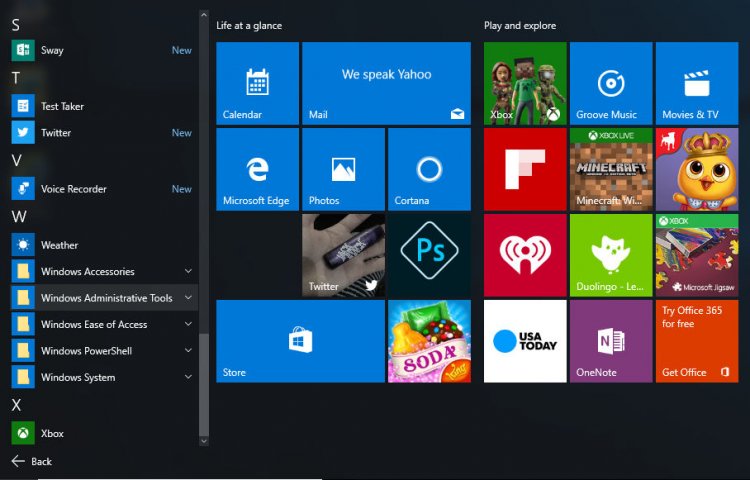Viewport: 750px width, 480px height.
Task: Click the app list scrollbar down arrow
Action: (x=204, y=441)
